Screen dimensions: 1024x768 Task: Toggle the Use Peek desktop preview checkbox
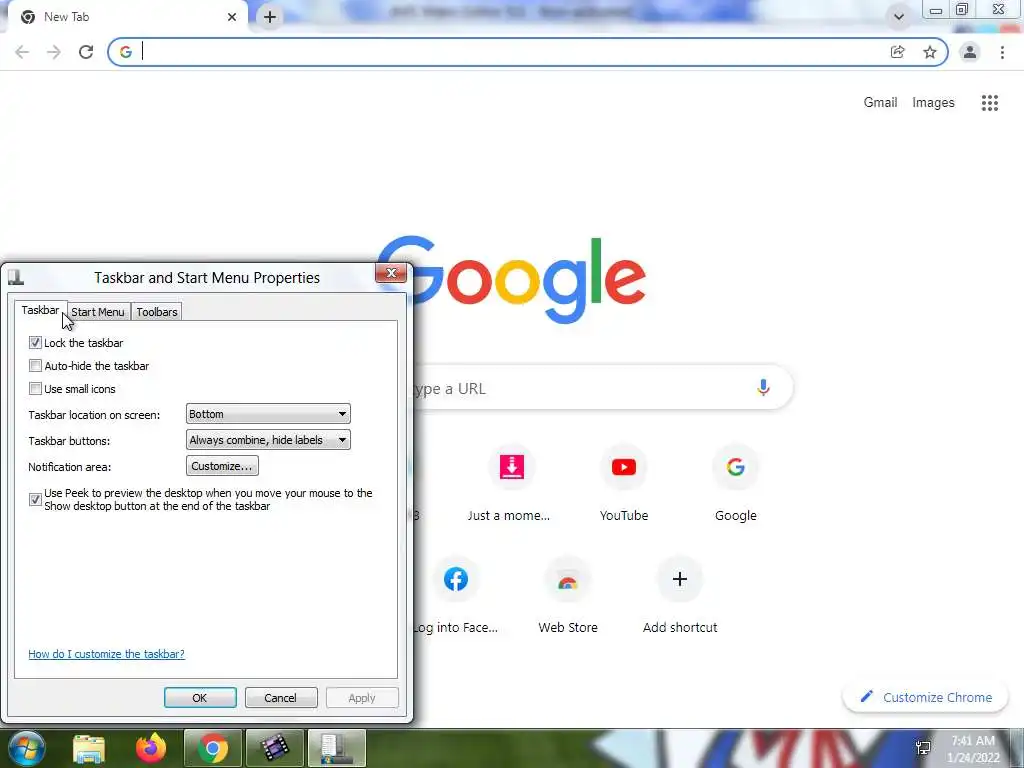[35, 500]
